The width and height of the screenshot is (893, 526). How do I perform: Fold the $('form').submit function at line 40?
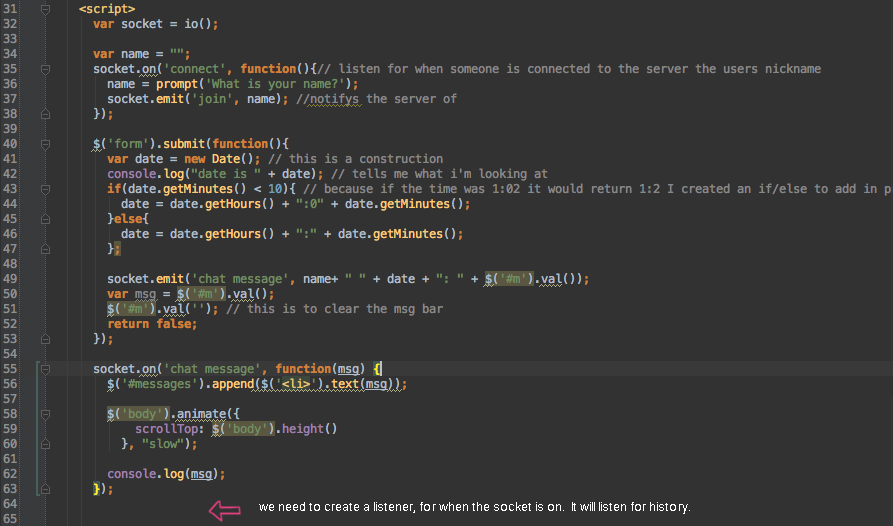[x=46, y=144]
